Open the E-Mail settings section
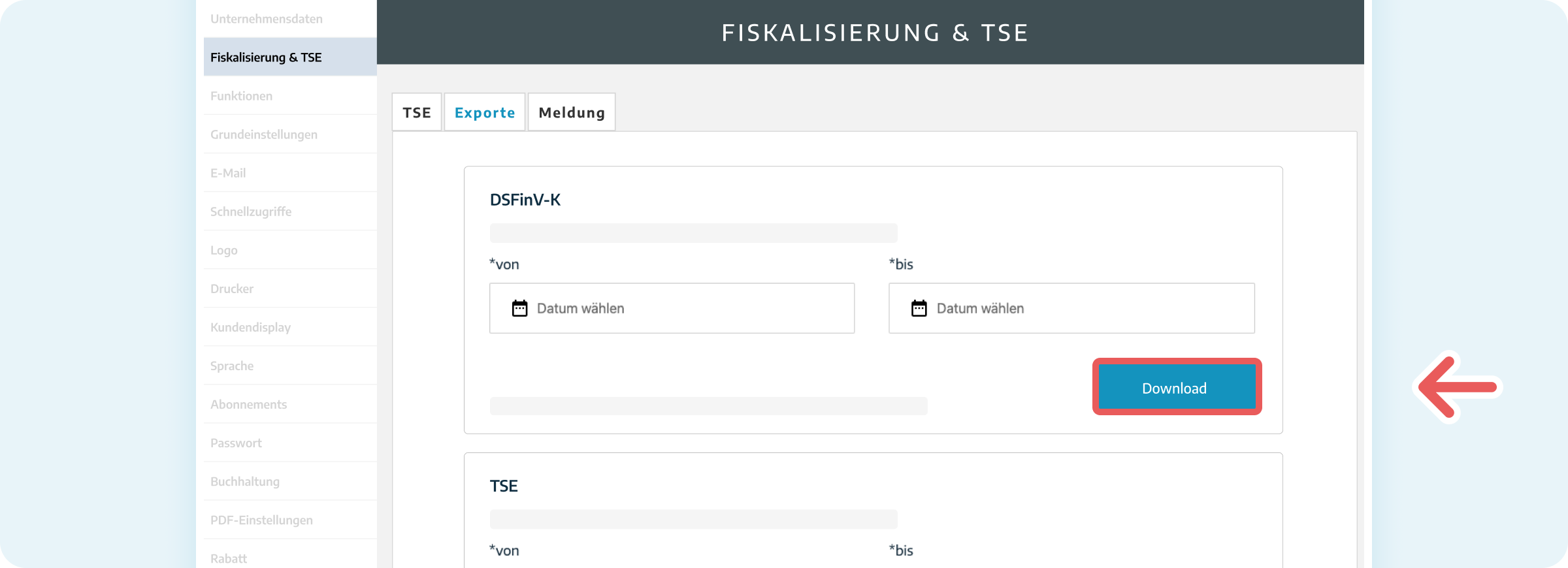Viewport: 1568px width, 568px height. tap(227, 172)
